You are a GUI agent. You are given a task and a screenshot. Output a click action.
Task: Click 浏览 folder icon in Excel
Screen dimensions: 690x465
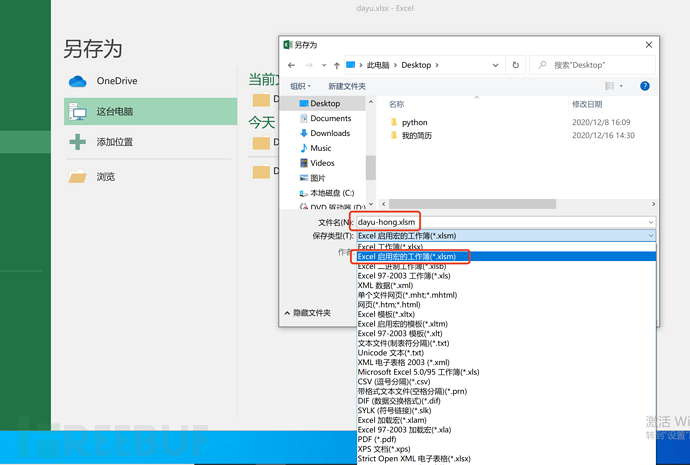tap(77, 176)
